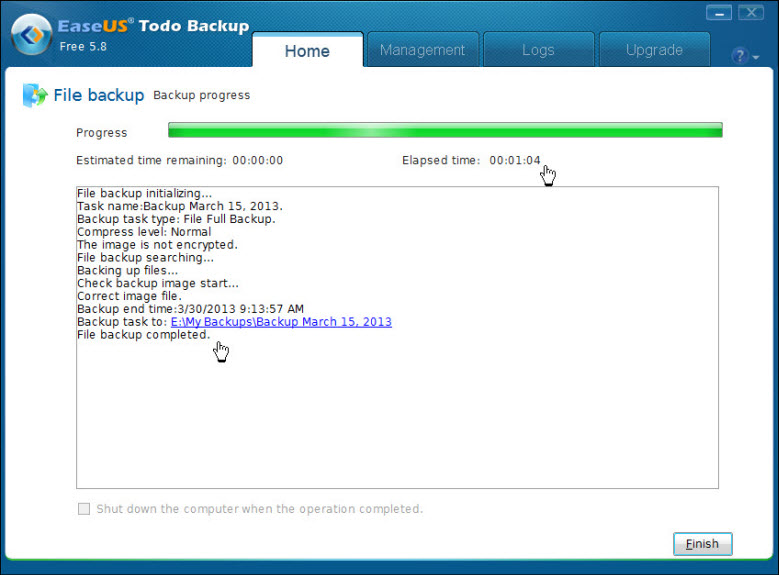
Task: Click the 'Task name:Backup March 15, 2013.' line
Action: tap(180, 206)
